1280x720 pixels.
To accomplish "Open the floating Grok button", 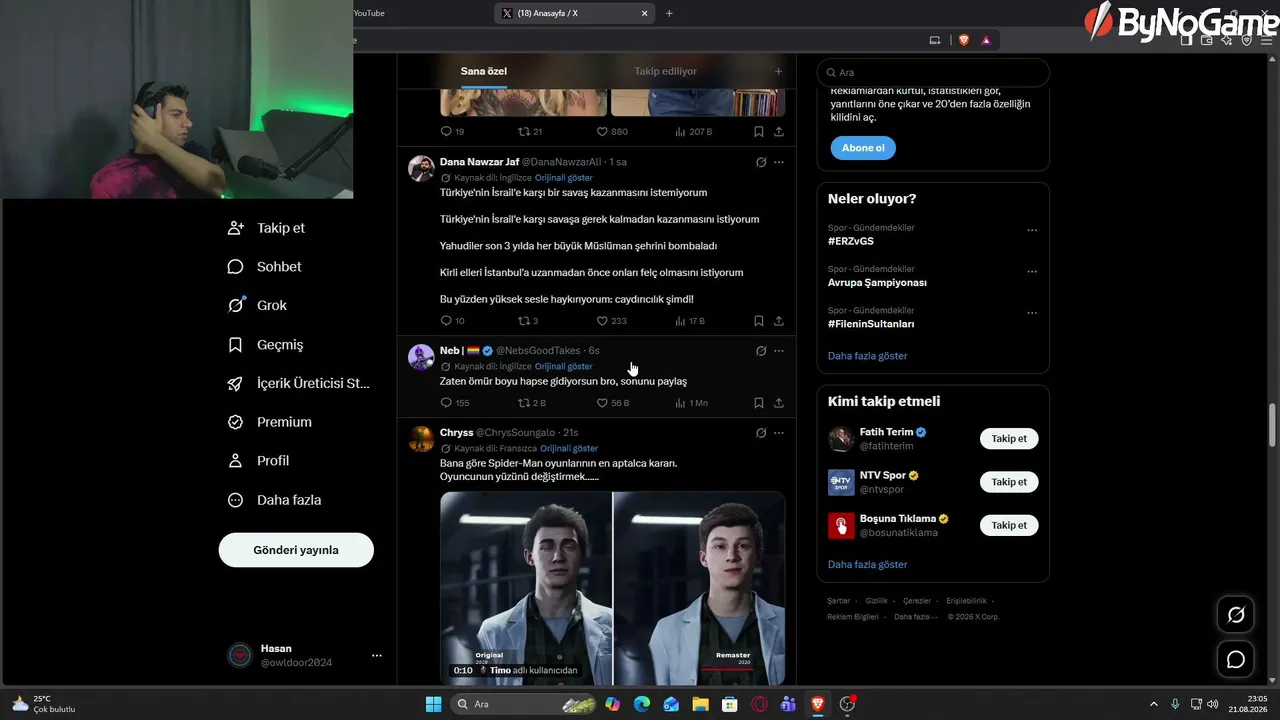I will [1236, 615].
